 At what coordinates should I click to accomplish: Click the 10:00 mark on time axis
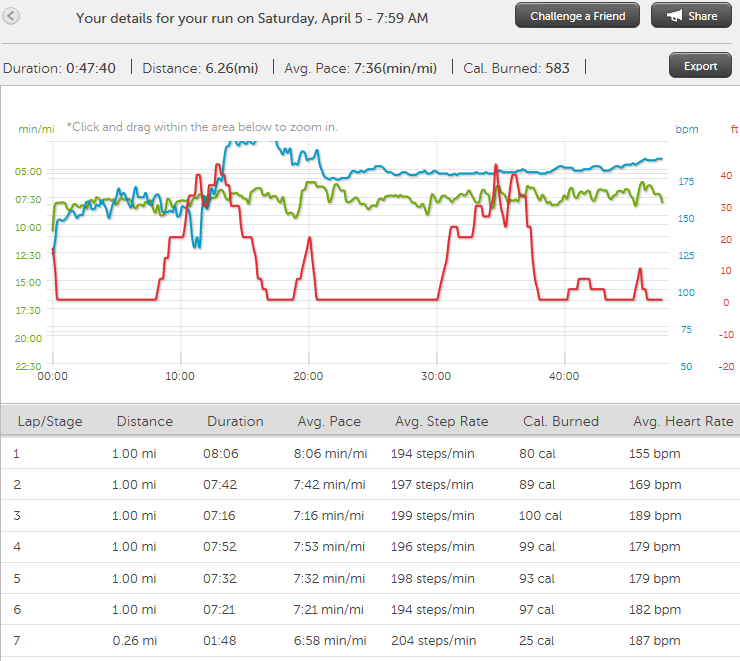pos(180,376)
